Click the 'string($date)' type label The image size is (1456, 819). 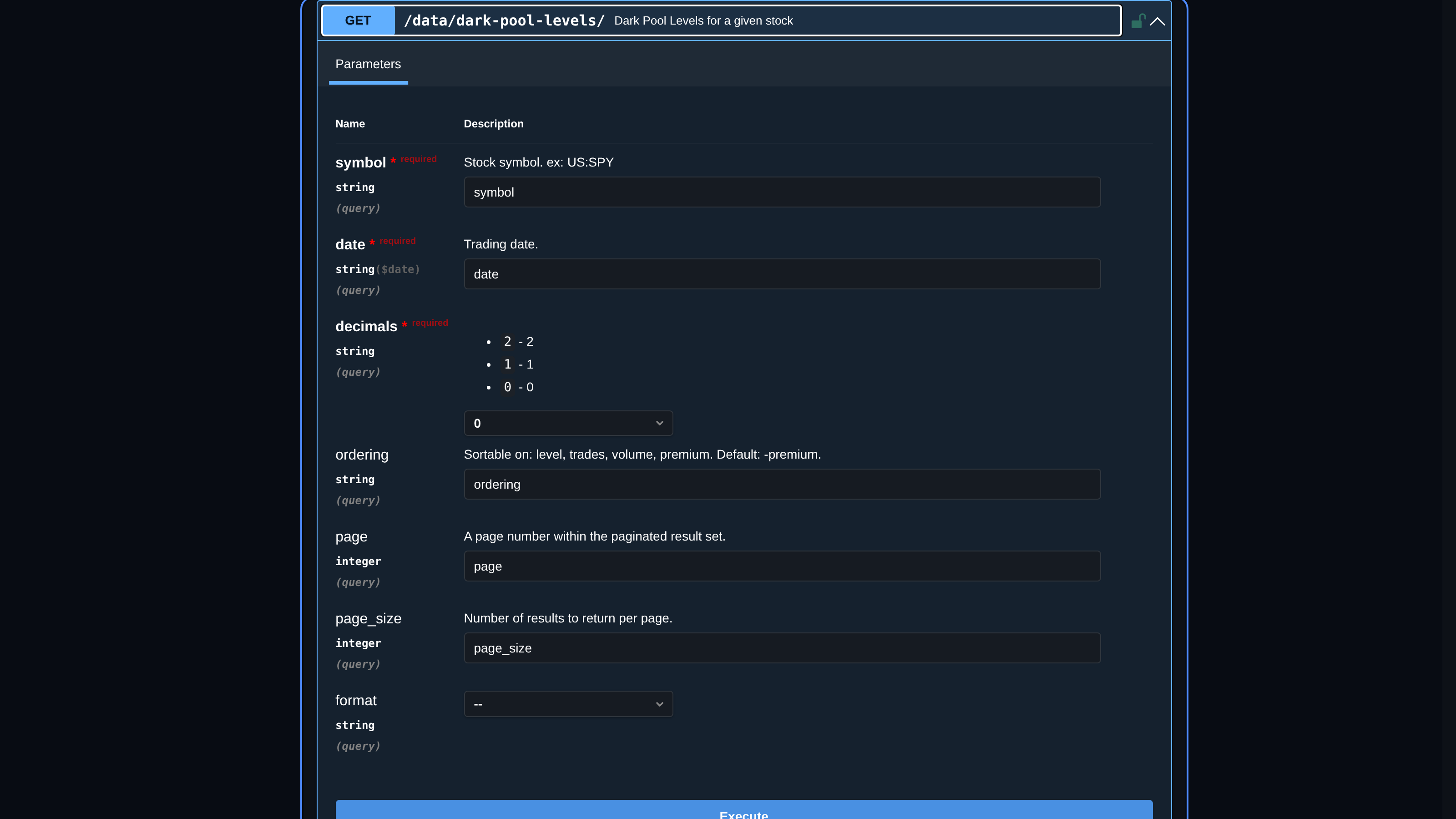tap(378, 269)
